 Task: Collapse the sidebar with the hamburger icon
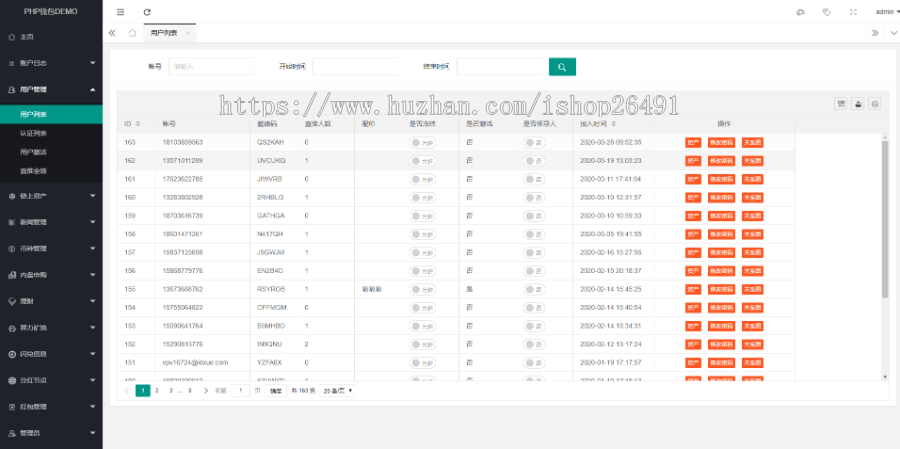pyautogui.click(x=121, y=12)
